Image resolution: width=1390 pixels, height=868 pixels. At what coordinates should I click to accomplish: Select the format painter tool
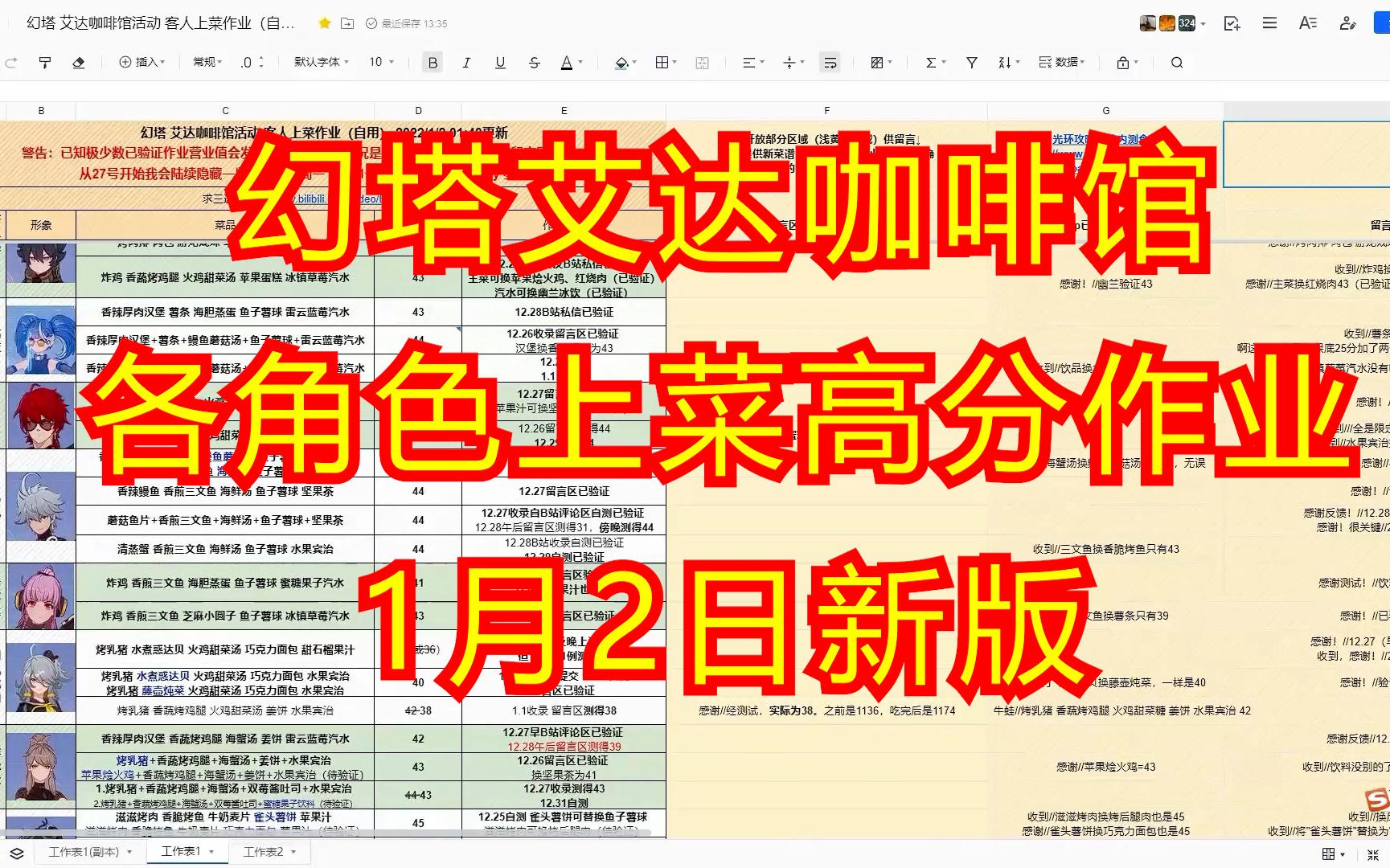click(x=45, y=63)
